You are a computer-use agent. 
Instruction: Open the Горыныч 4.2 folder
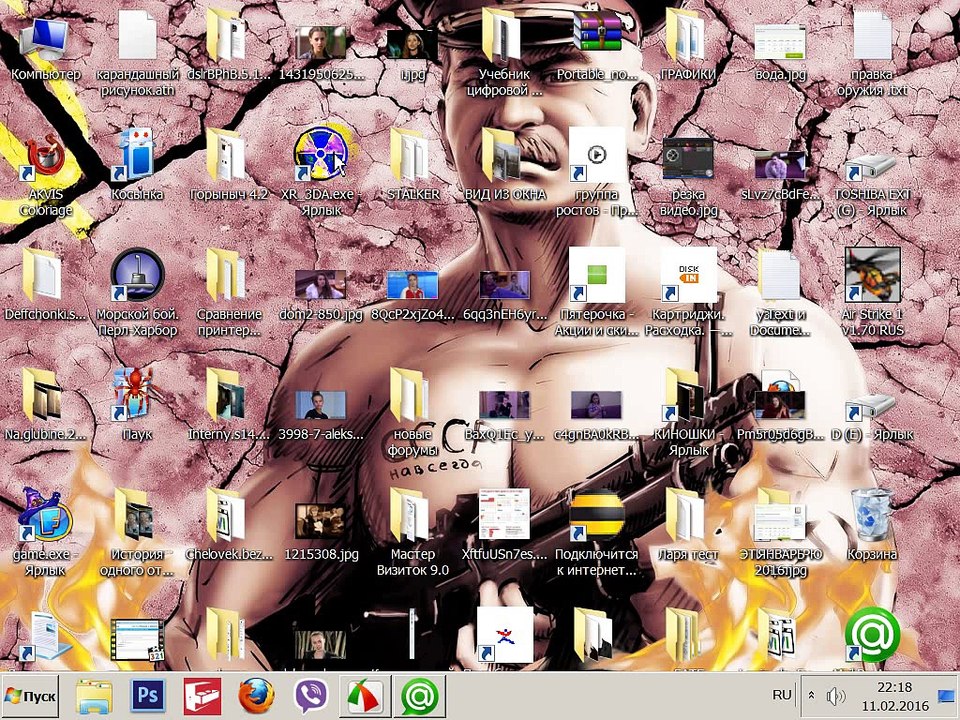(229, 156)
